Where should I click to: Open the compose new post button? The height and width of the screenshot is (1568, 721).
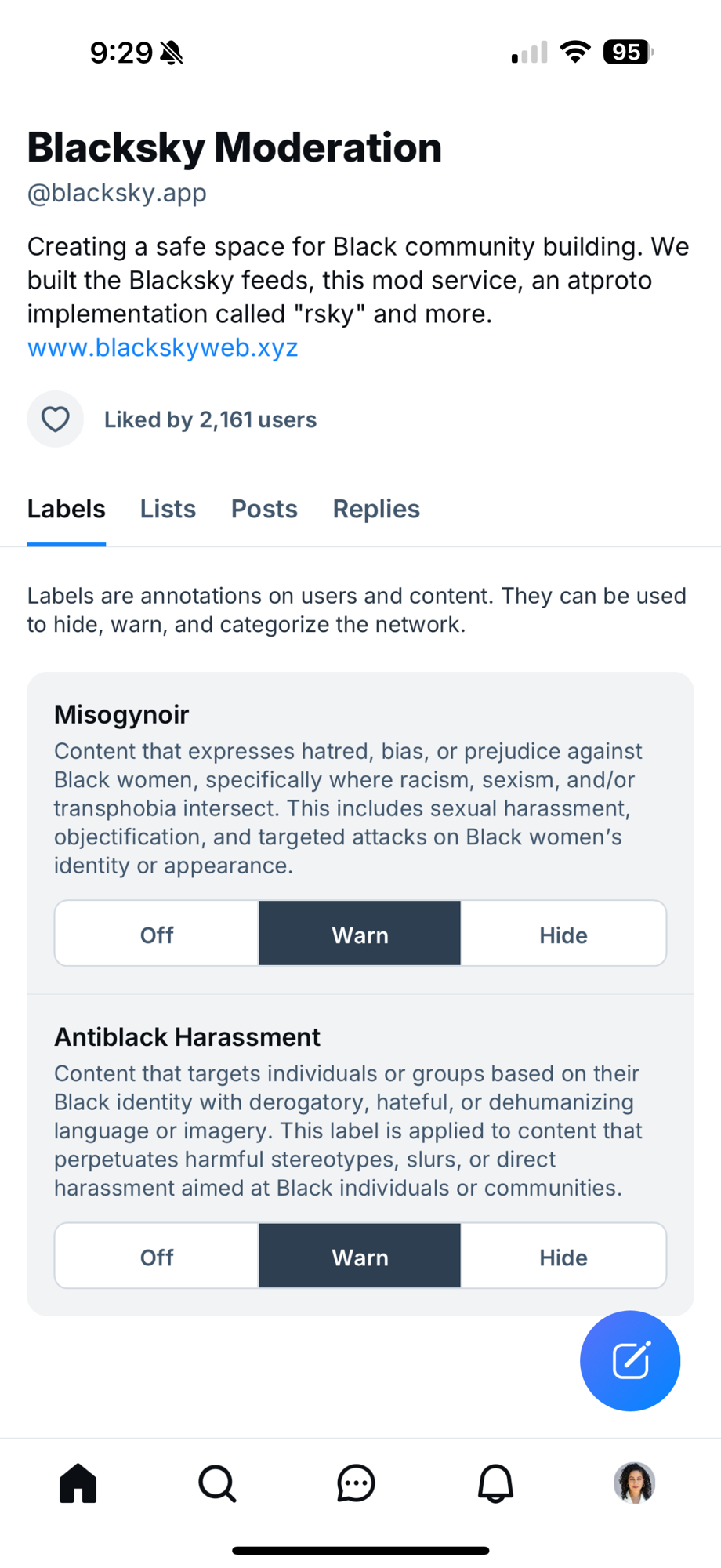[630, 1360]
